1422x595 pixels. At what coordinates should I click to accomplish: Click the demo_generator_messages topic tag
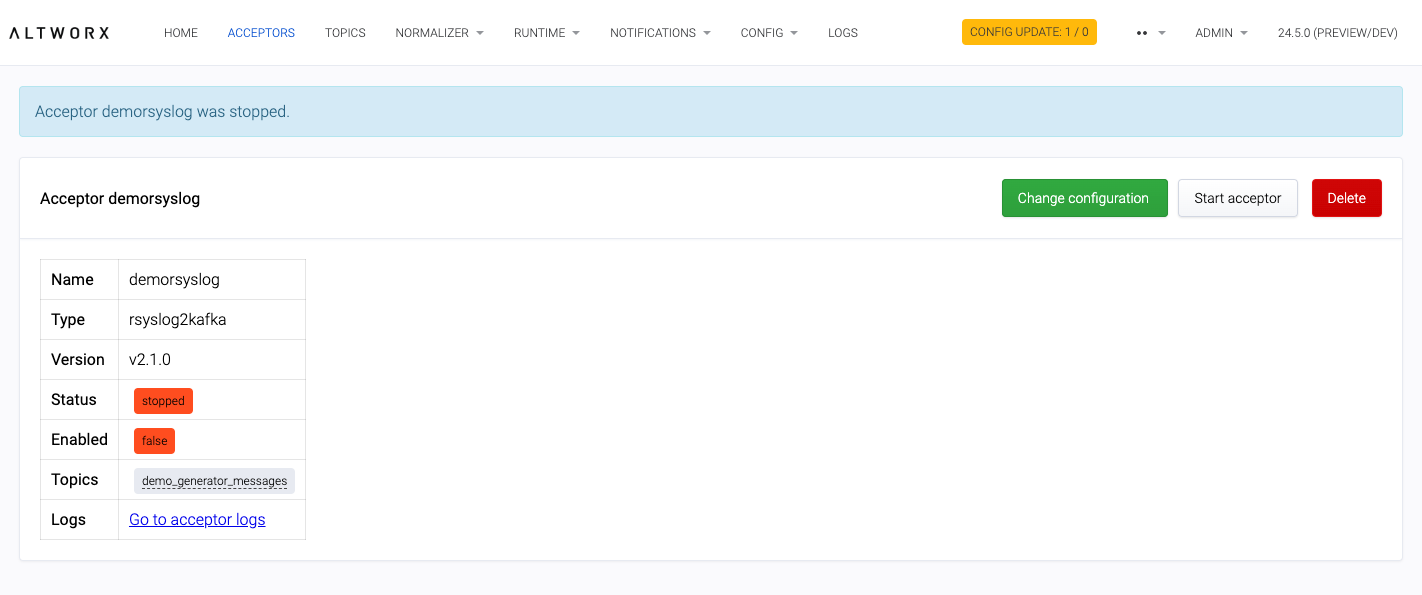(214, 481)
